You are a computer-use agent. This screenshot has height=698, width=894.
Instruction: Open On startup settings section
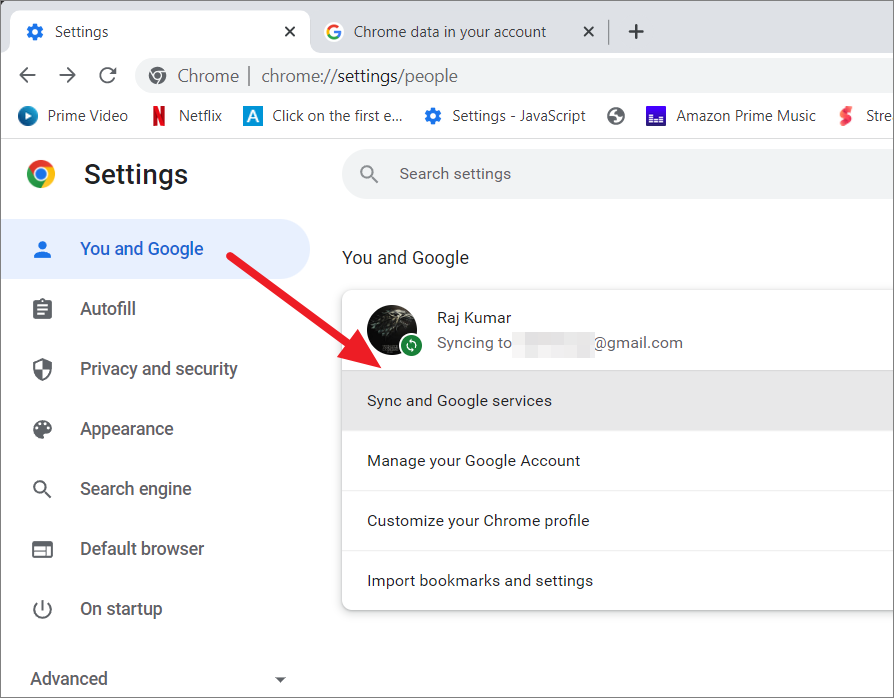(x=155, y=608)
